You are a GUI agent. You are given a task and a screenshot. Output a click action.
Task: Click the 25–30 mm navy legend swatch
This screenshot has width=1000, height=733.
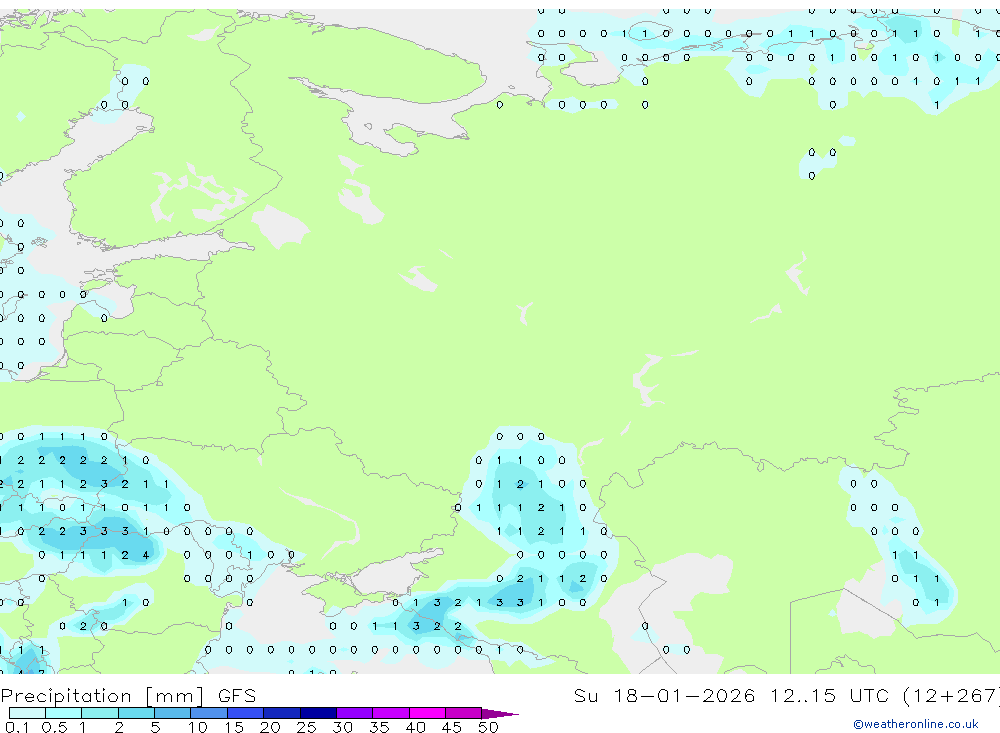318,713
